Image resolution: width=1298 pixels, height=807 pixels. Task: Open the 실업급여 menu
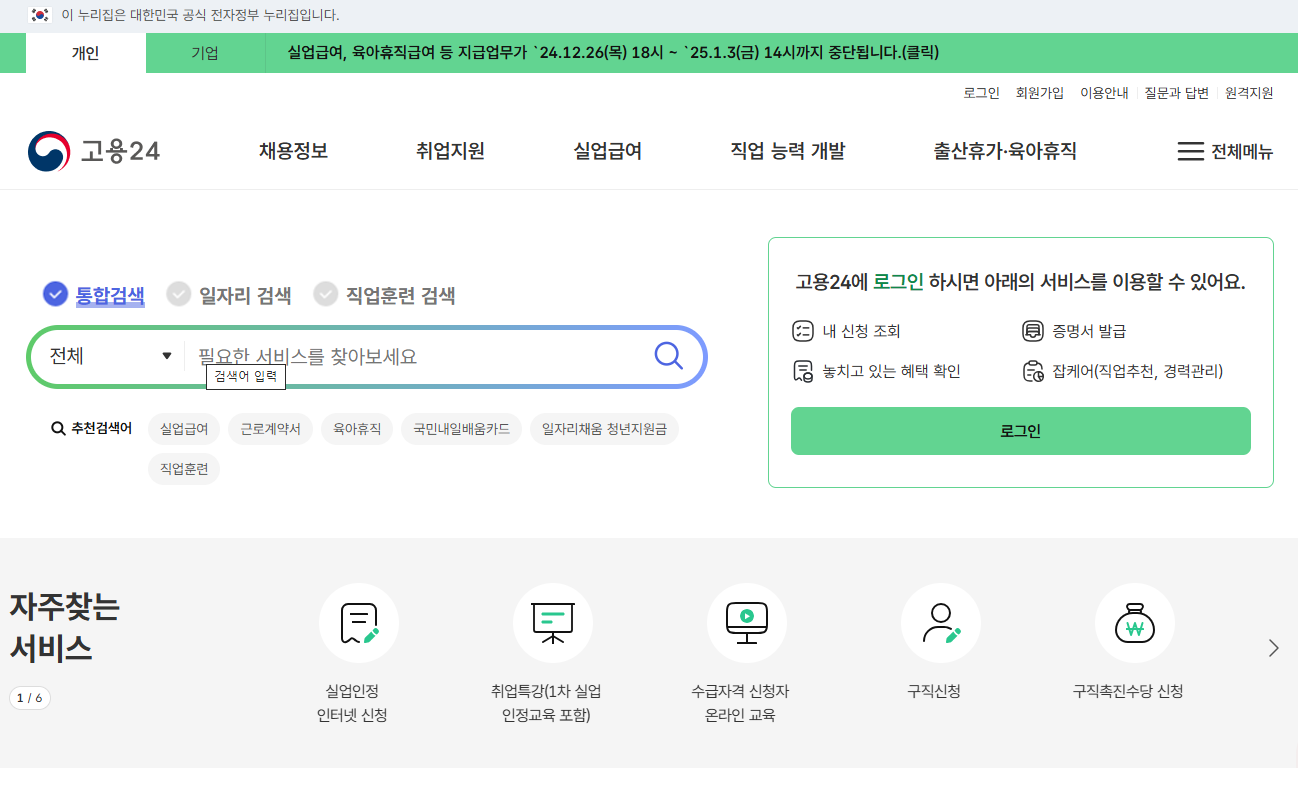(605, 150)
